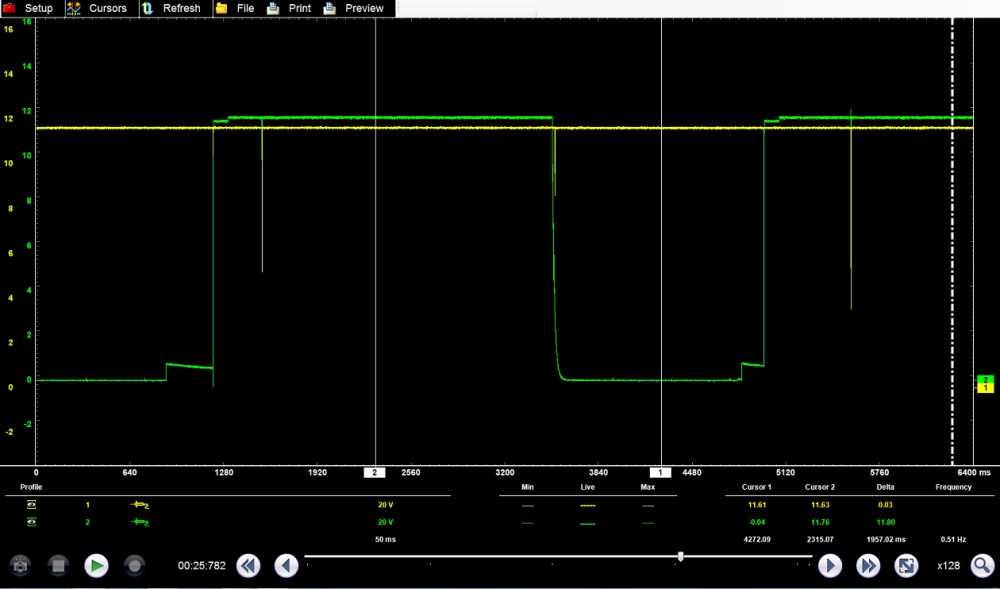Click the Print button

[288, 8]
